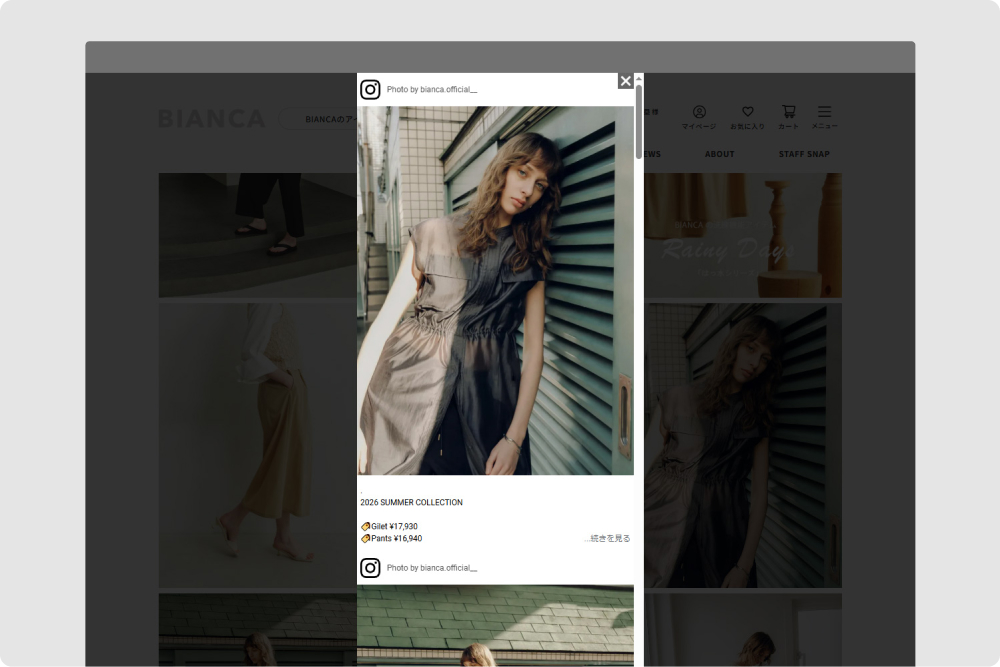Open the background model photo on right
Screen dimensions: 1000x667
point(742,445)
